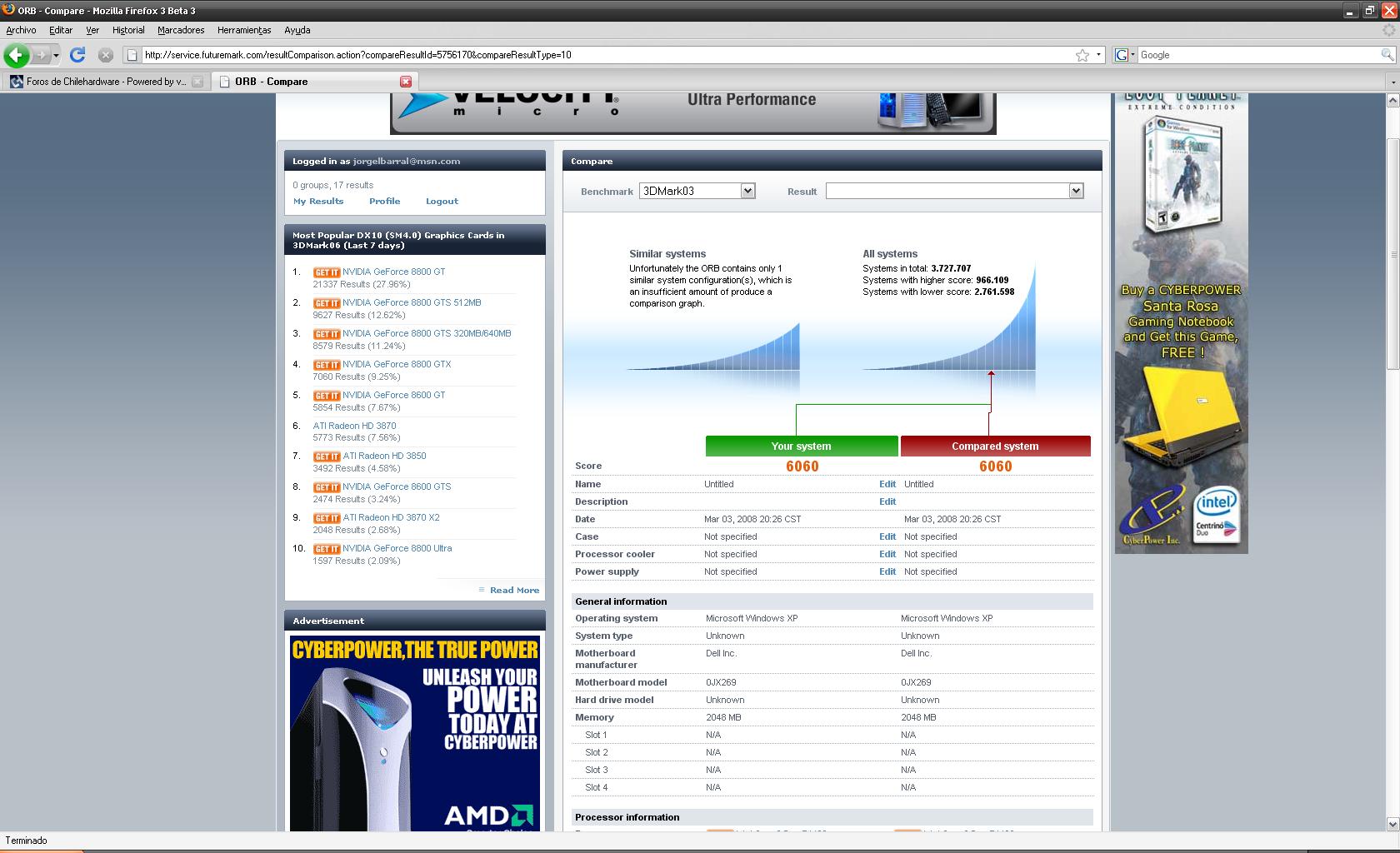1400x853 pixels.
Task: Open NVIDIA GeForce 8800 Ultra link
Action: (397, 548)
